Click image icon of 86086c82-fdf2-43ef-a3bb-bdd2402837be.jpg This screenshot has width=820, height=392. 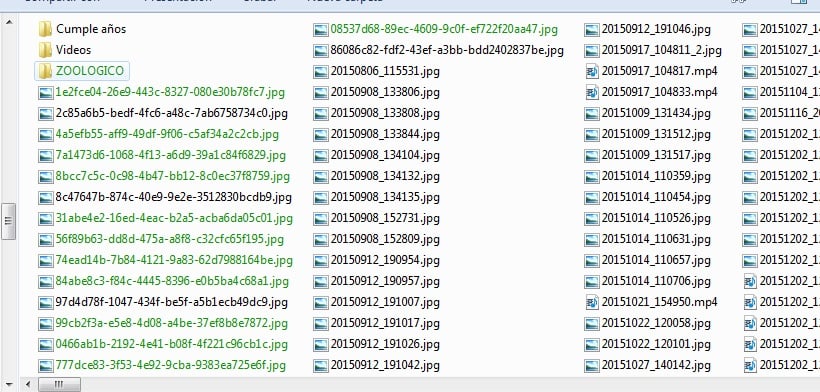click(x=321, y=51)
